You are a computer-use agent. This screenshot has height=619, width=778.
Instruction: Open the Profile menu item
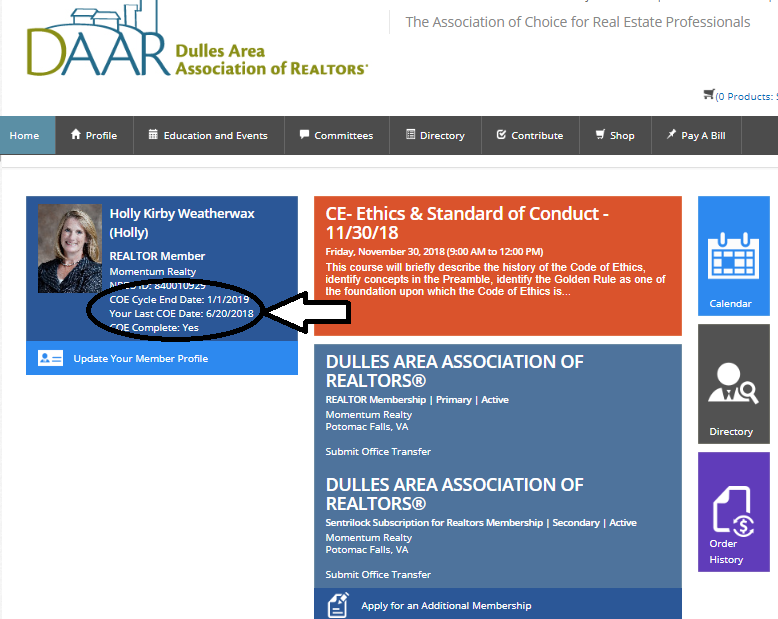[x=94, y=135]
